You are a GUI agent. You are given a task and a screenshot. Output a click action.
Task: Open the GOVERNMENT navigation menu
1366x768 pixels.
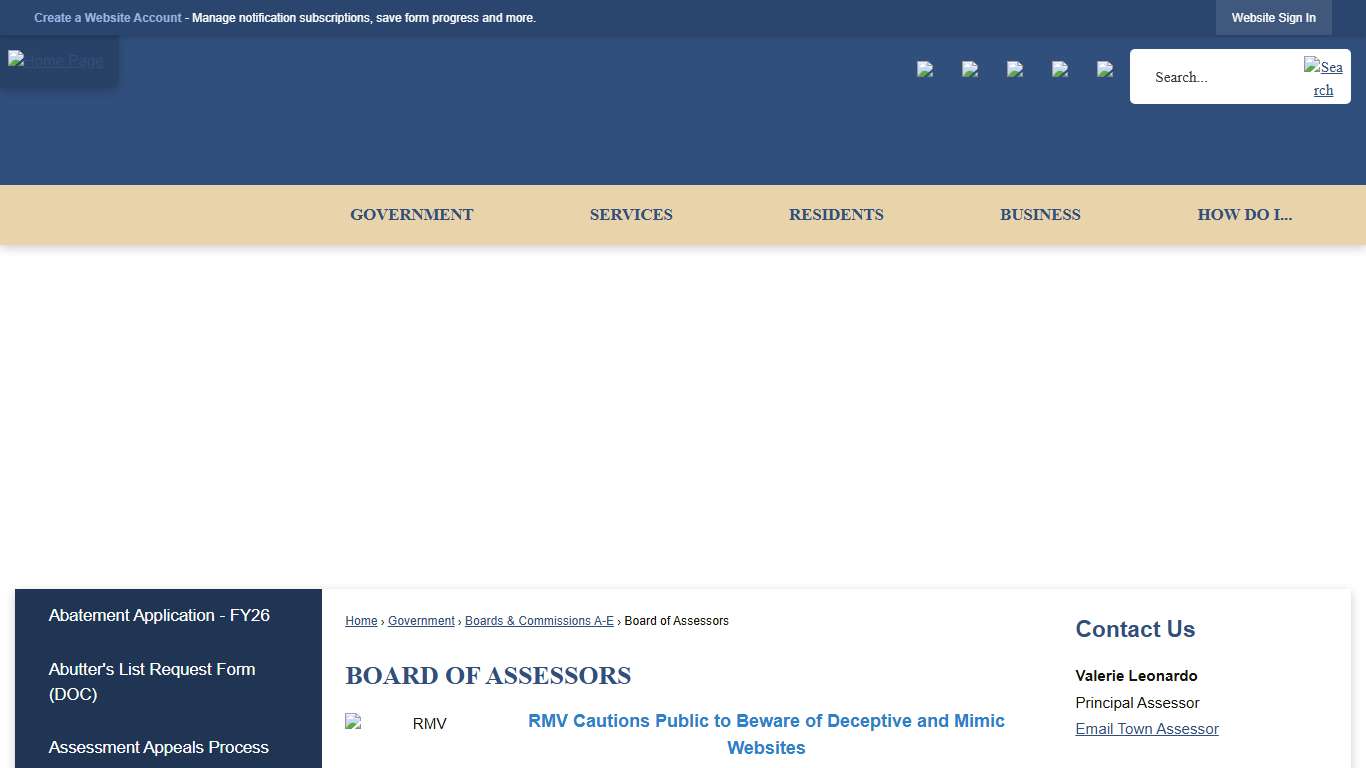411,214
